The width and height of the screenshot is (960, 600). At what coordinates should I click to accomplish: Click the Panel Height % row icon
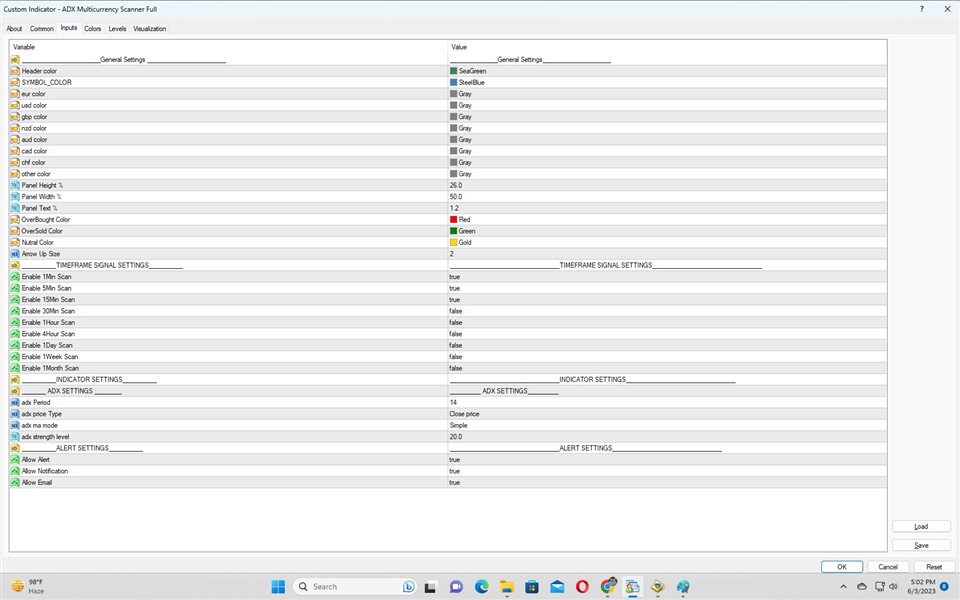coord(15,185)
